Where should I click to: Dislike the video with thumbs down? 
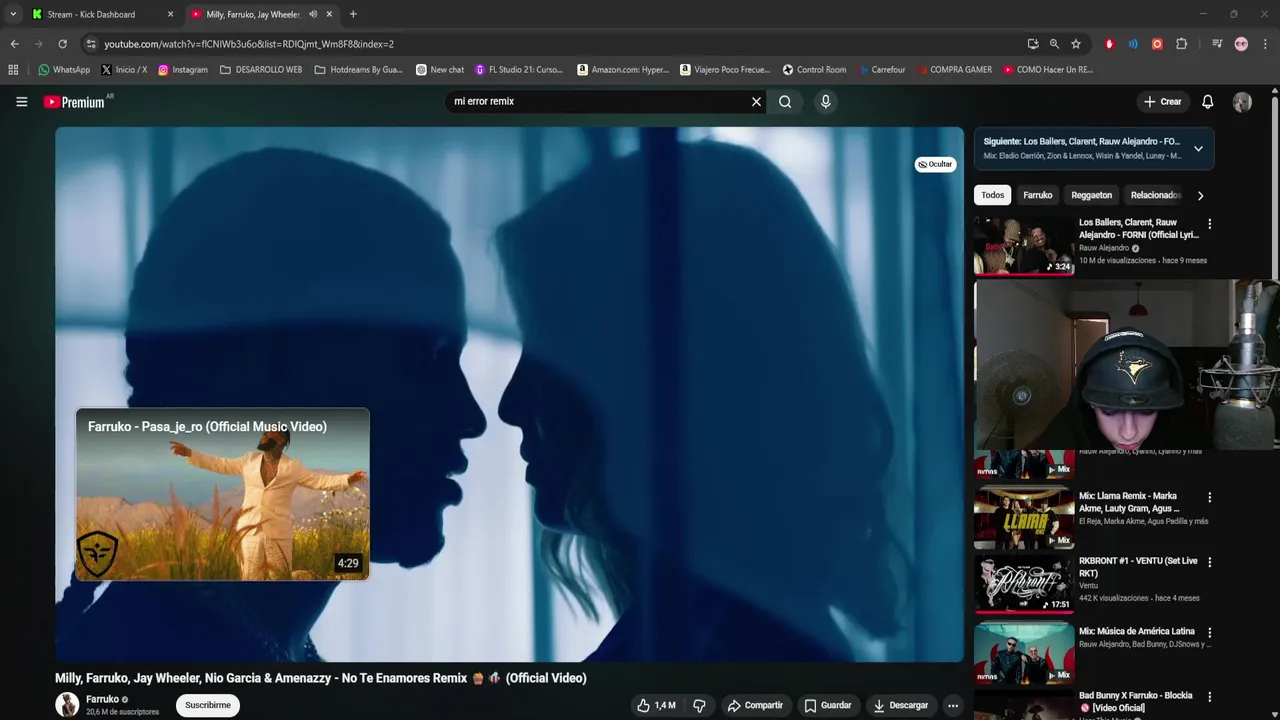coord(699,705)
